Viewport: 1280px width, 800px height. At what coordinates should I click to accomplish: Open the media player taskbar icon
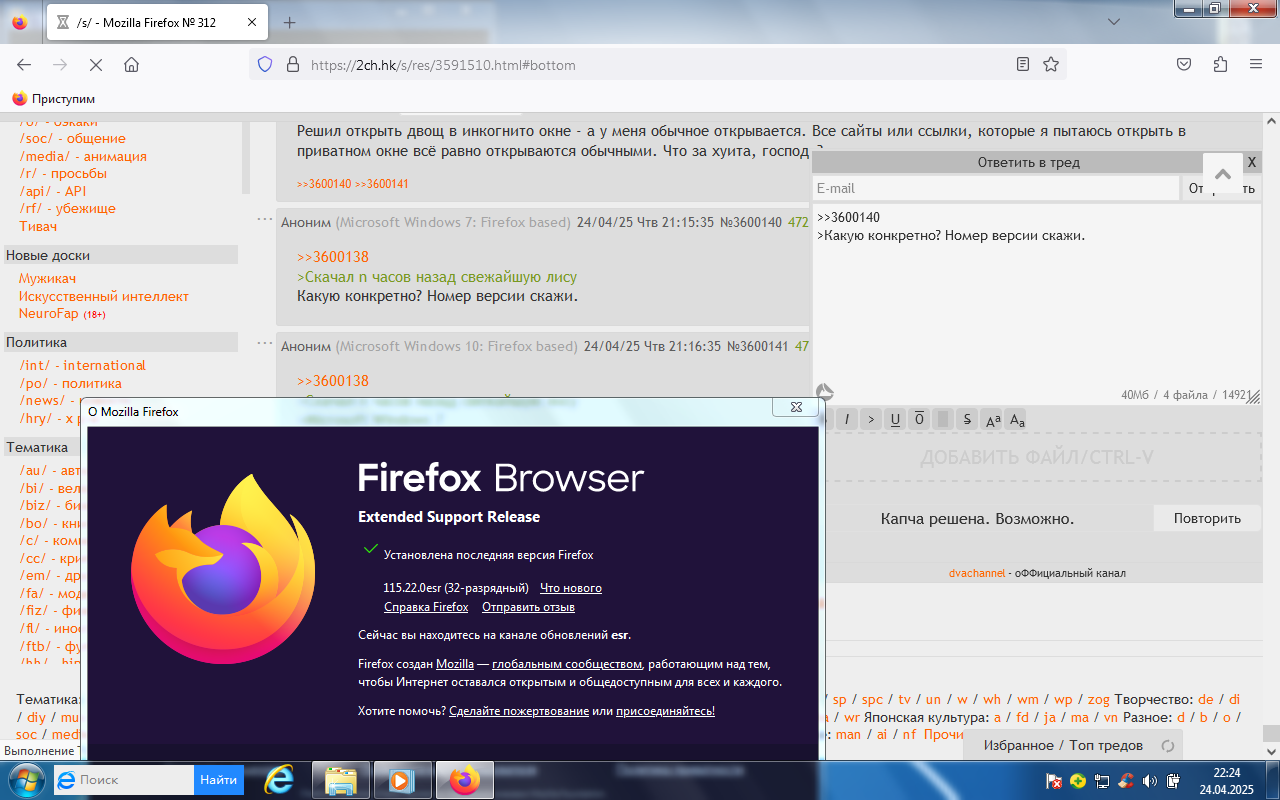click(403, 780)
